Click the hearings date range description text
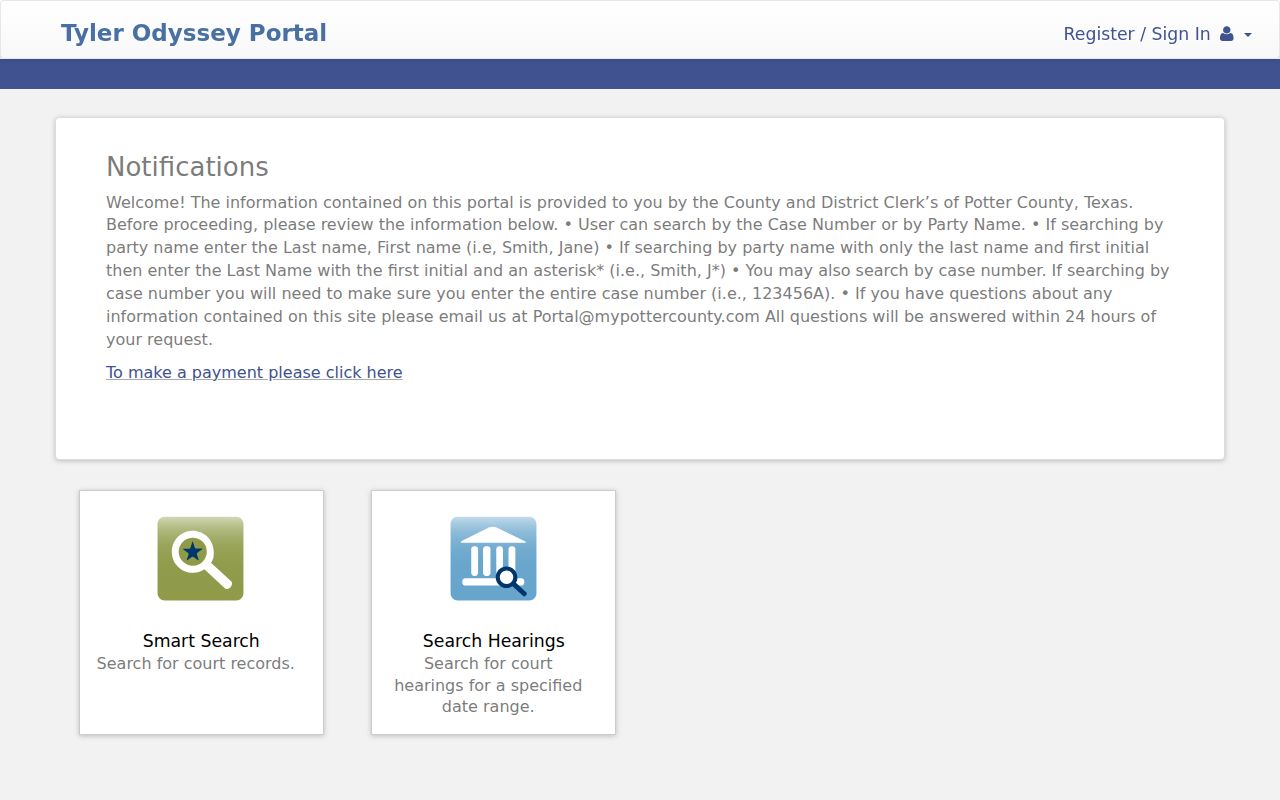This screenshot has width=1280, height=800. pyautogui.click(x=488, y=685)
